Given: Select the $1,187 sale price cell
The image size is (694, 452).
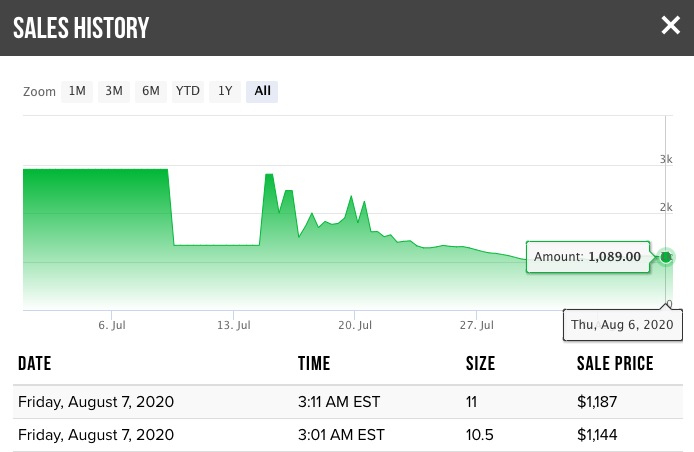Looking at the screenshot, I should point(598,402).
